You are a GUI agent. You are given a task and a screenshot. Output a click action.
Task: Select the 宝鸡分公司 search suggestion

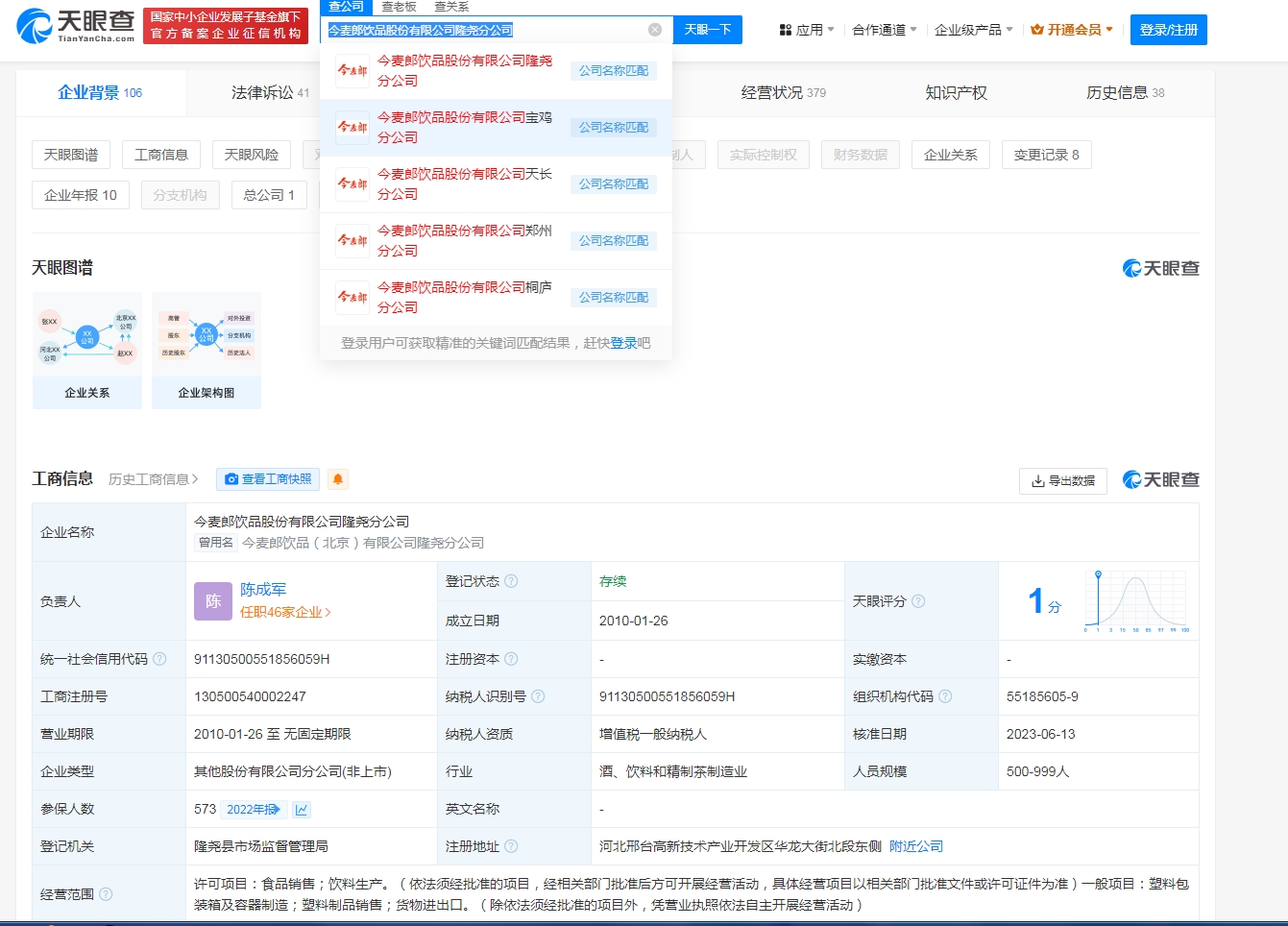pos(496,128)
